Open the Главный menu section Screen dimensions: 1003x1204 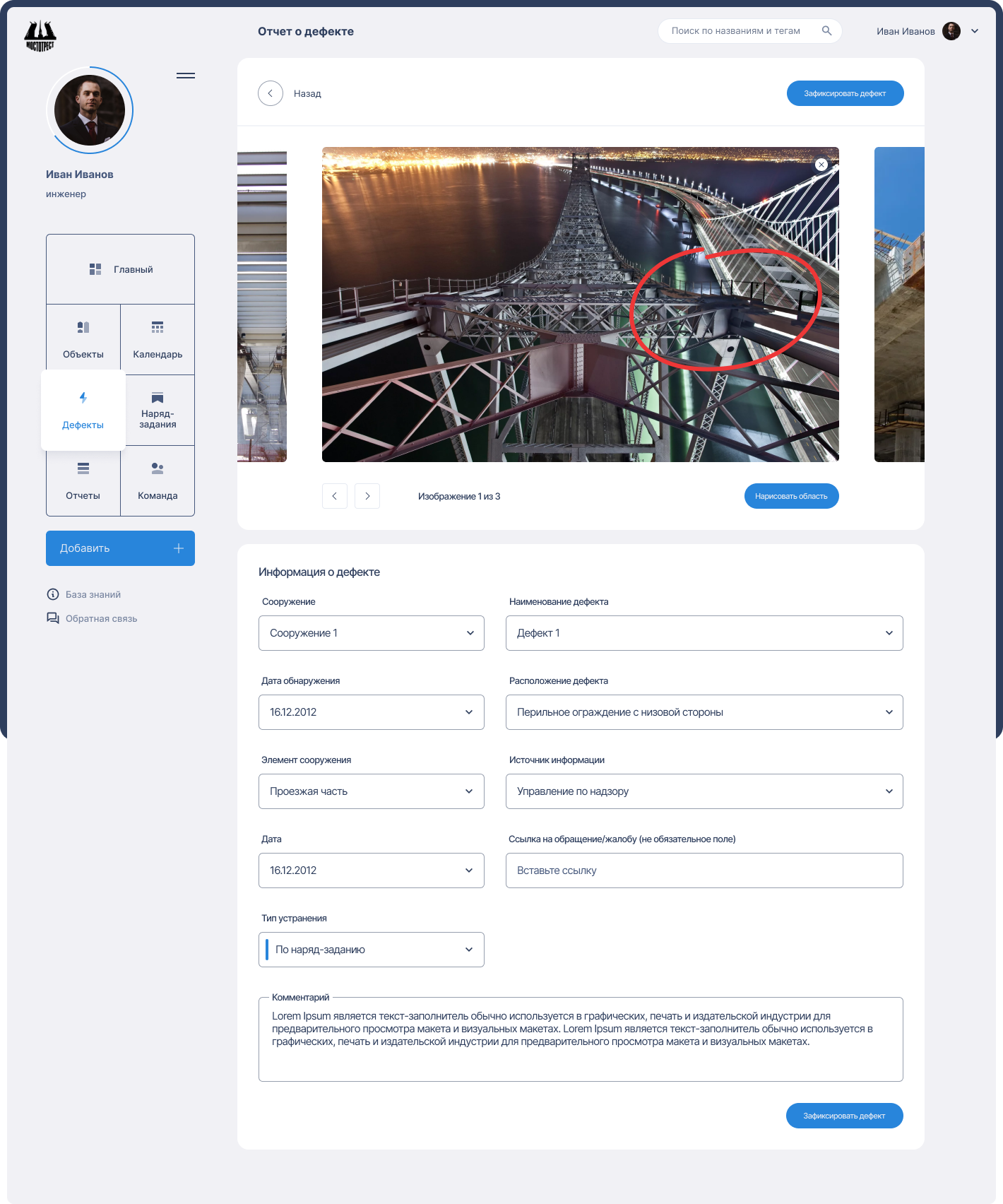(x=120, y=269)
